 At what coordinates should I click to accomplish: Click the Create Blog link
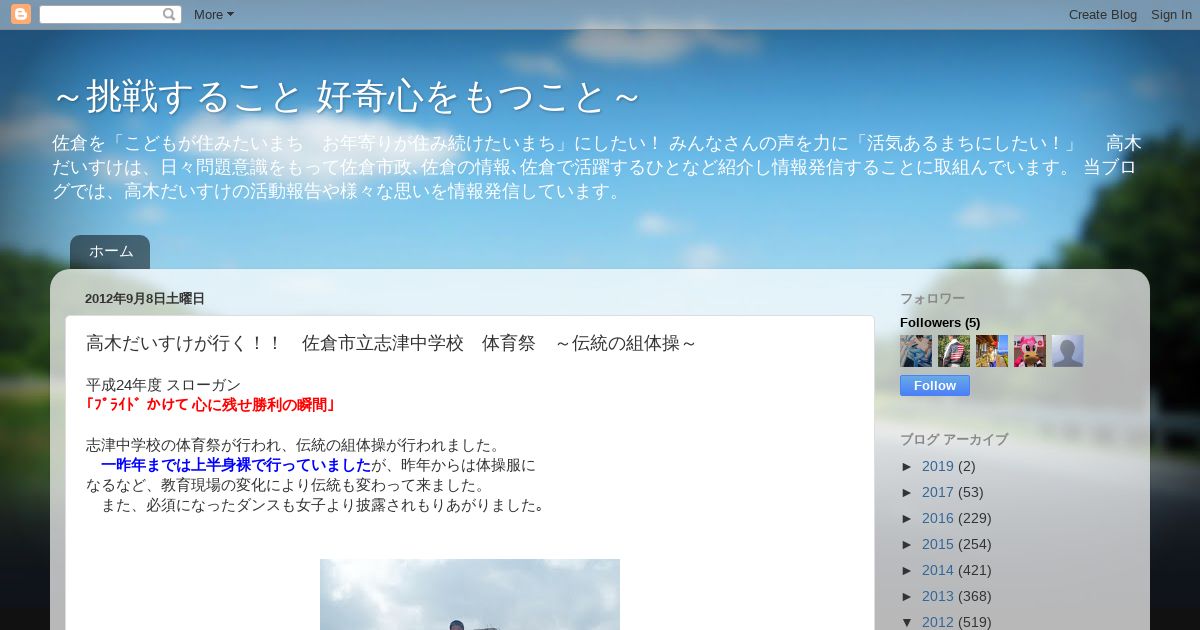tap(1102, 14)
